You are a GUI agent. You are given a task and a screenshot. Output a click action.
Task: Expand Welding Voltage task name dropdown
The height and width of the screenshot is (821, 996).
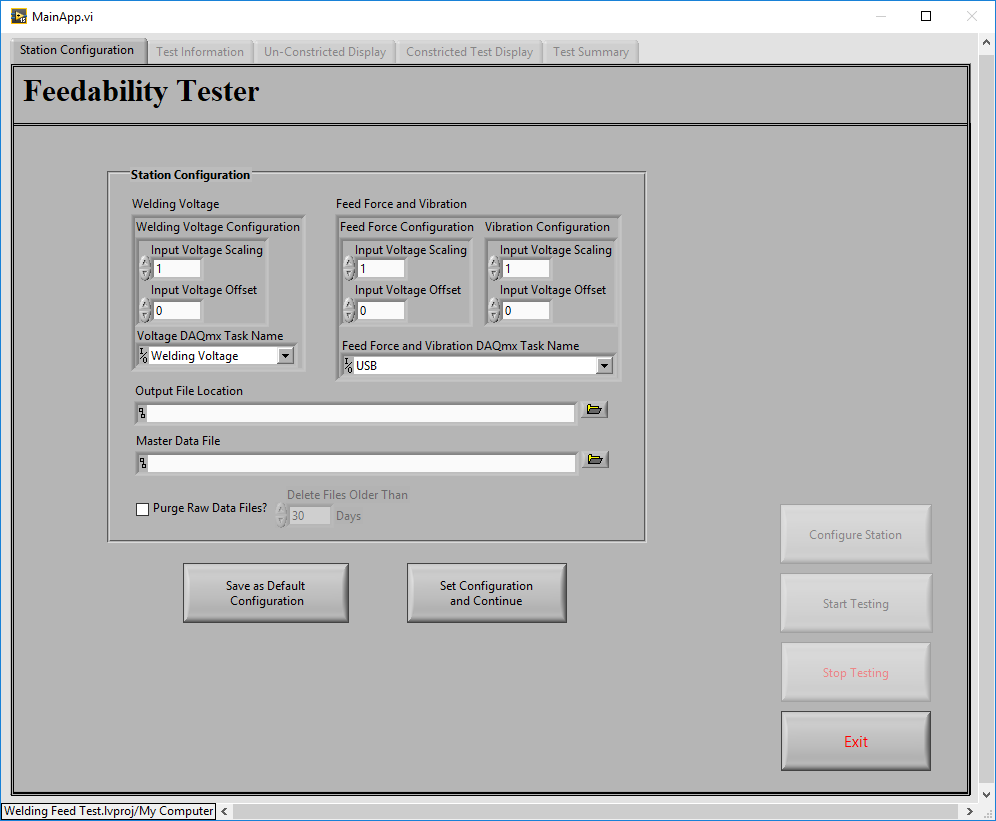point(286,356)
